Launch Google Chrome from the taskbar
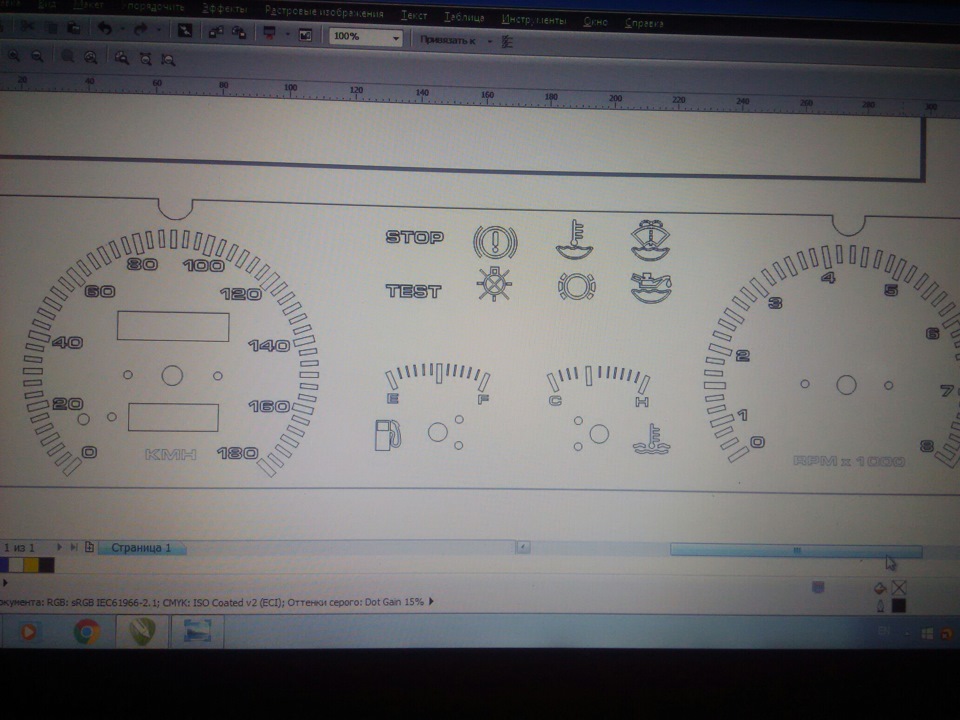 [x=87, y=632]
